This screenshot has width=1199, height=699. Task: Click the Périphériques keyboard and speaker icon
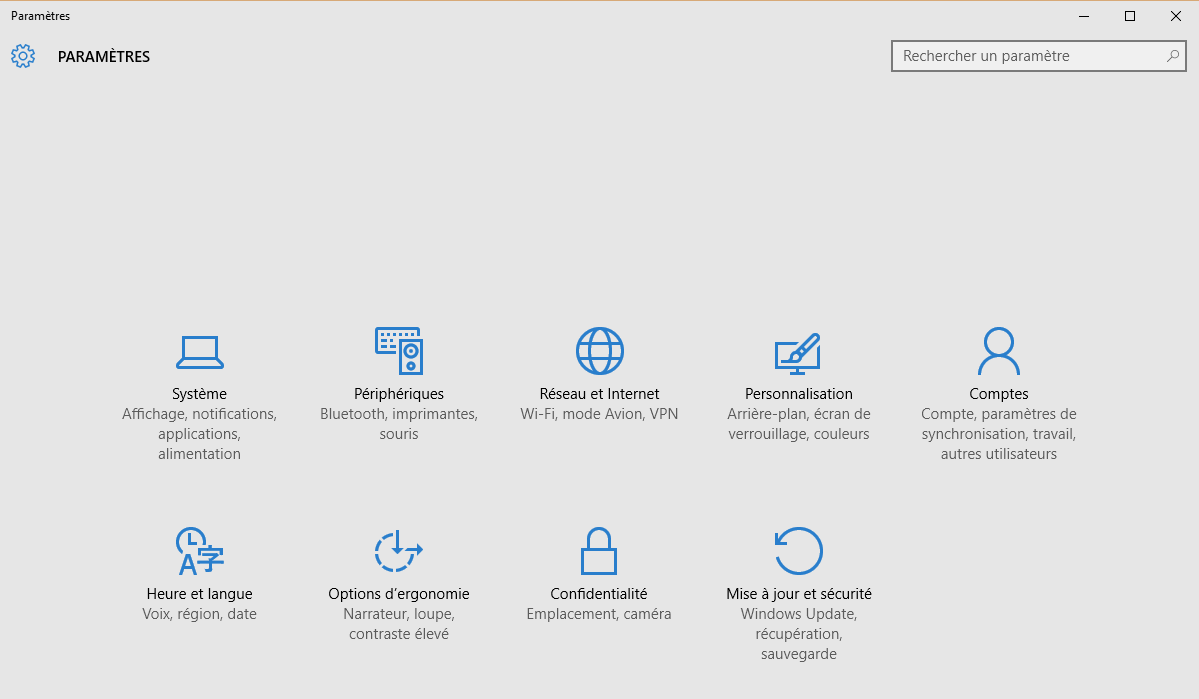(x=399, y=351)
